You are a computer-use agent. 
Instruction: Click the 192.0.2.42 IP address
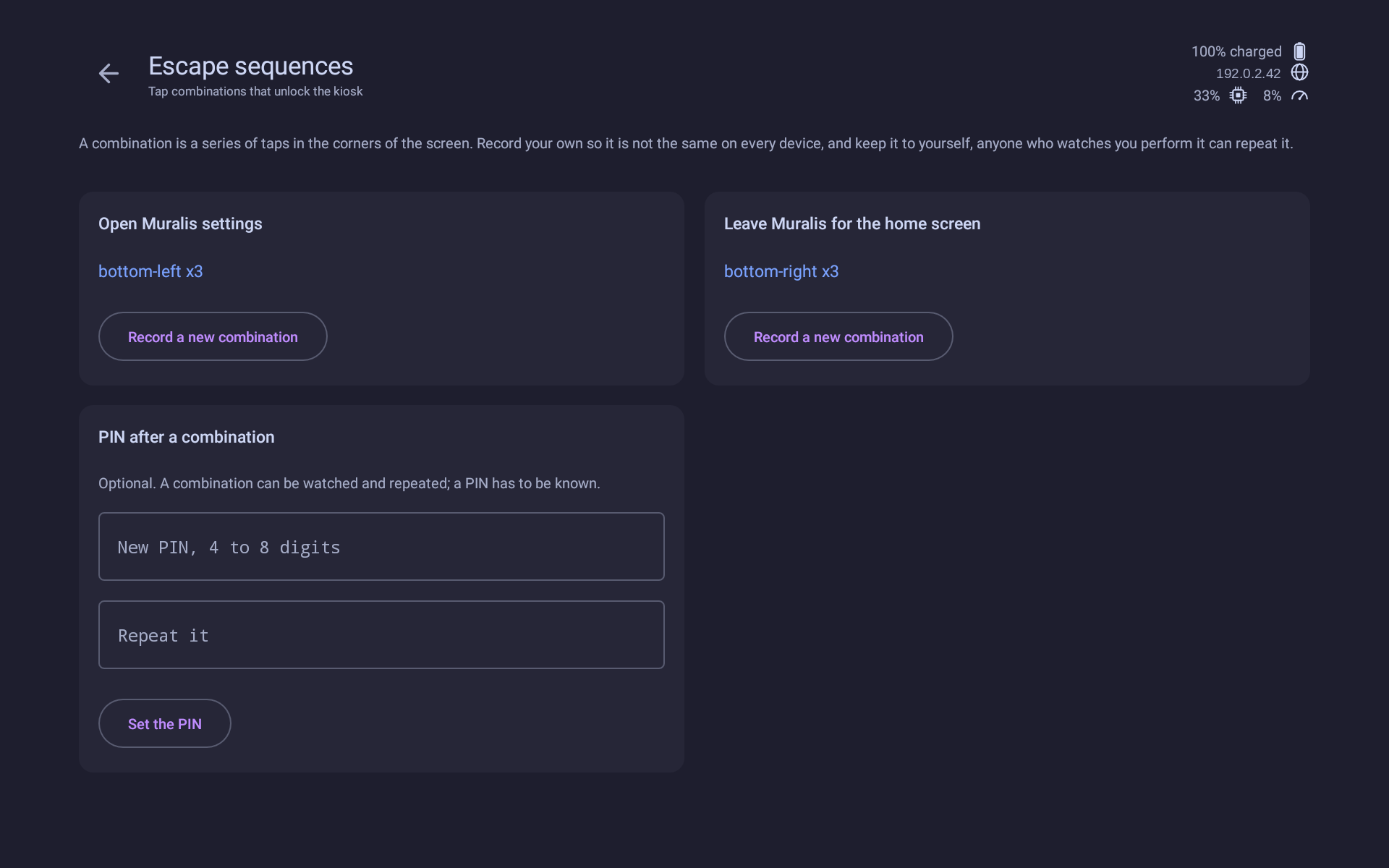[1248, 73]
